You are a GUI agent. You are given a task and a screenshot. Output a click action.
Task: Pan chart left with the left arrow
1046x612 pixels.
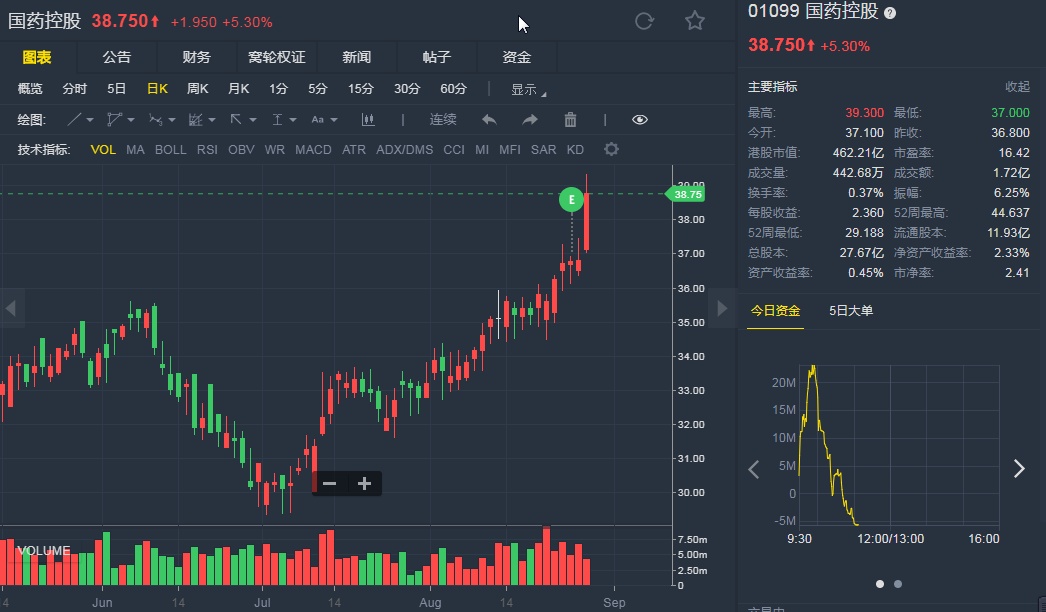point(11,308)
